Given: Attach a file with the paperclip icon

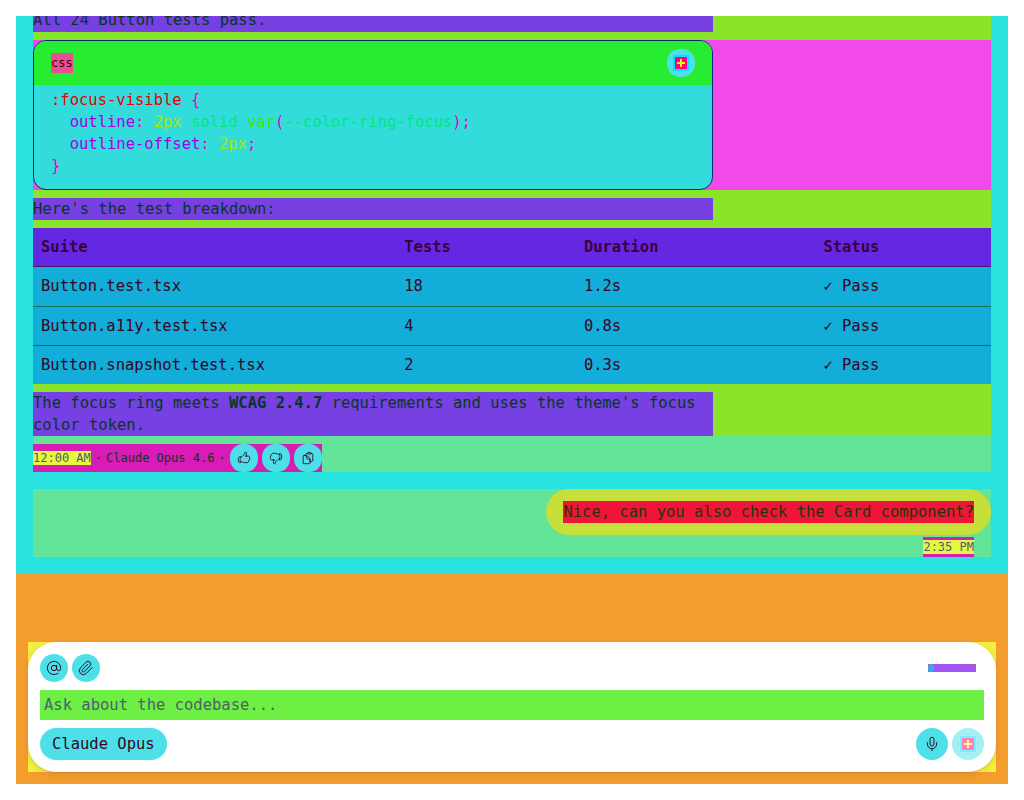Looking at the screenshot, I should [86, 668].
